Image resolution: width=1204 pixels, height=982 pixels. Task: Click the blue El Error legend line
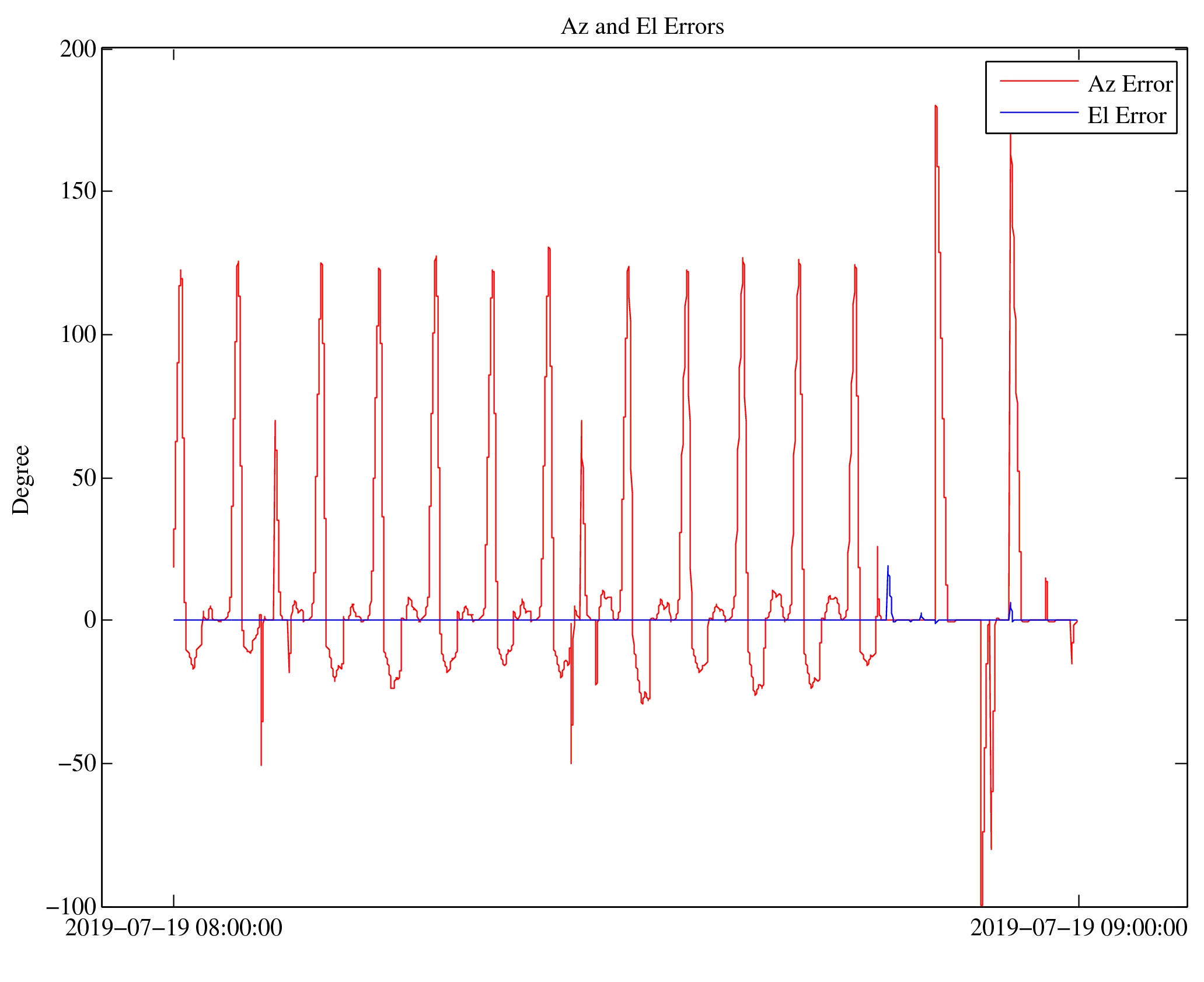point(1038,112)
